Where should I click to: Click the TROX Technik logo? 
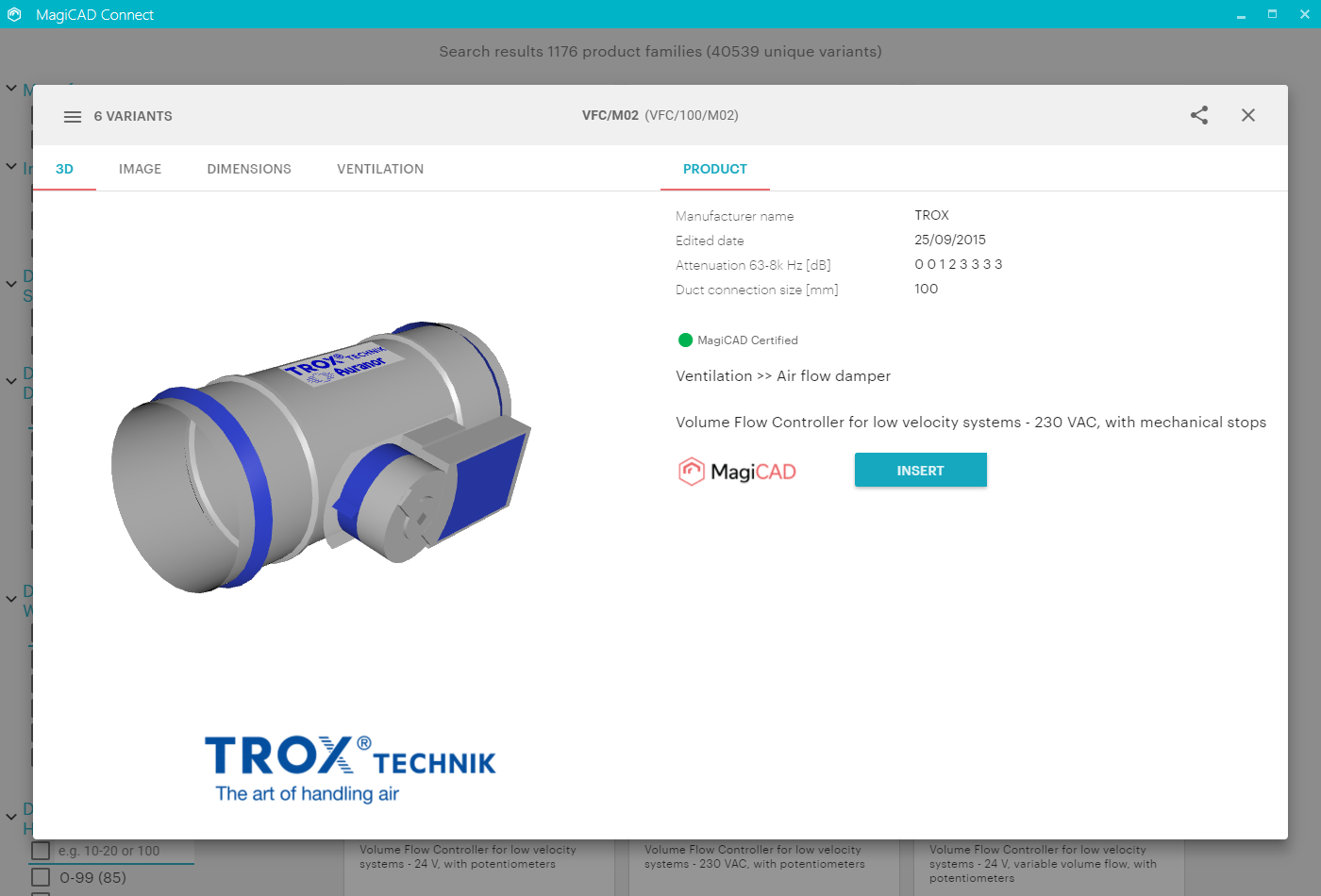click(x=350, y=769)
